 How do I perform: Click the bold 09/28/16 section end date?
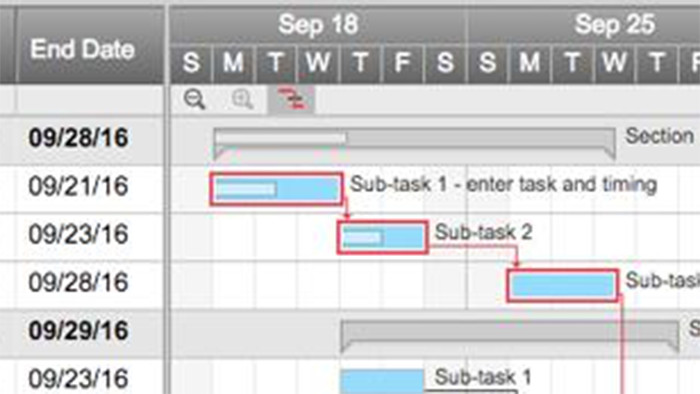(x=79, y=138)
